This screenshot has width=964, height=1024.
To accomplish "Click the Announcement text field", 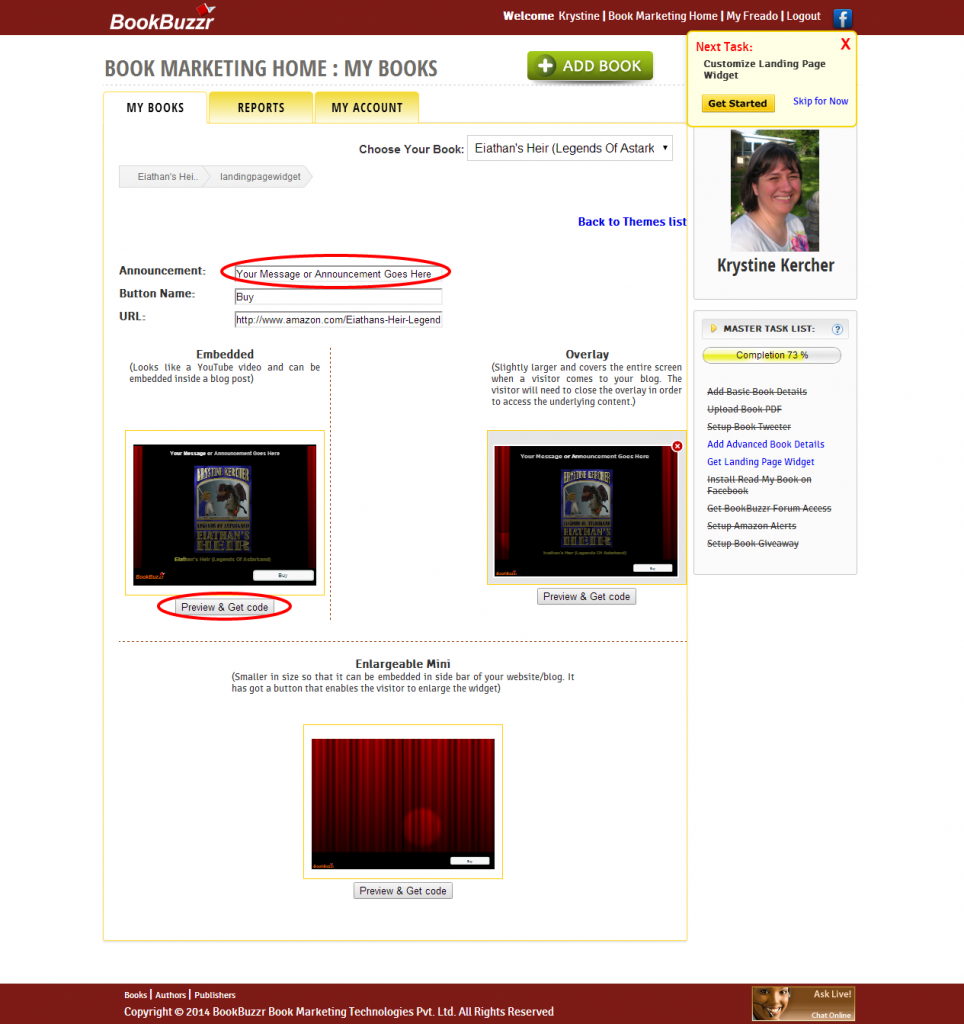I will click(338, 274).
